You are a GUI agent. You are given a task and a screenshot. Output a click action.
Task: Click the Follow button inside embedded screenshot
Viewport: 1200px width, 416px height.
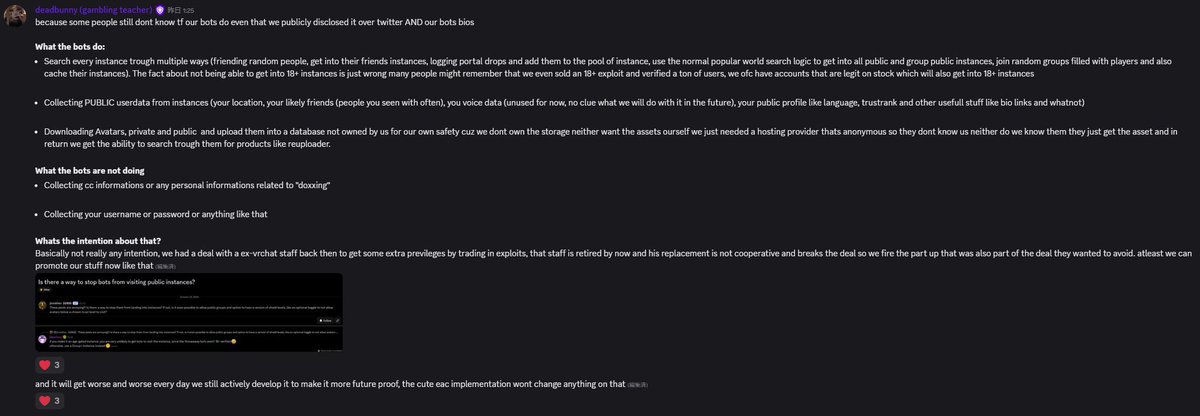[323, 321]
